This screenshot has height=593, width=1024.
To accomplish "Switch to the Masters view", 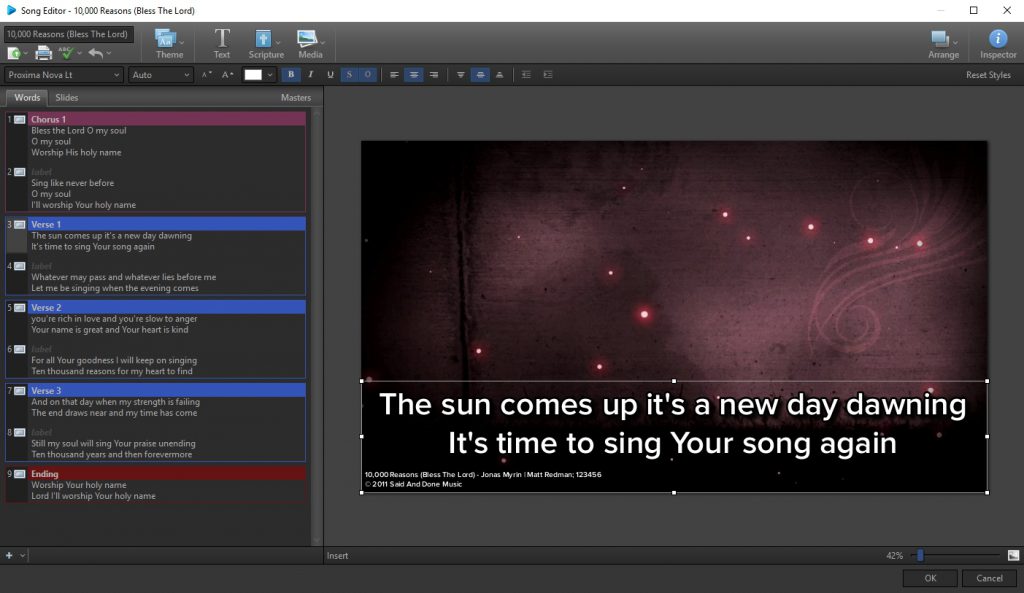I will (294, 97).
